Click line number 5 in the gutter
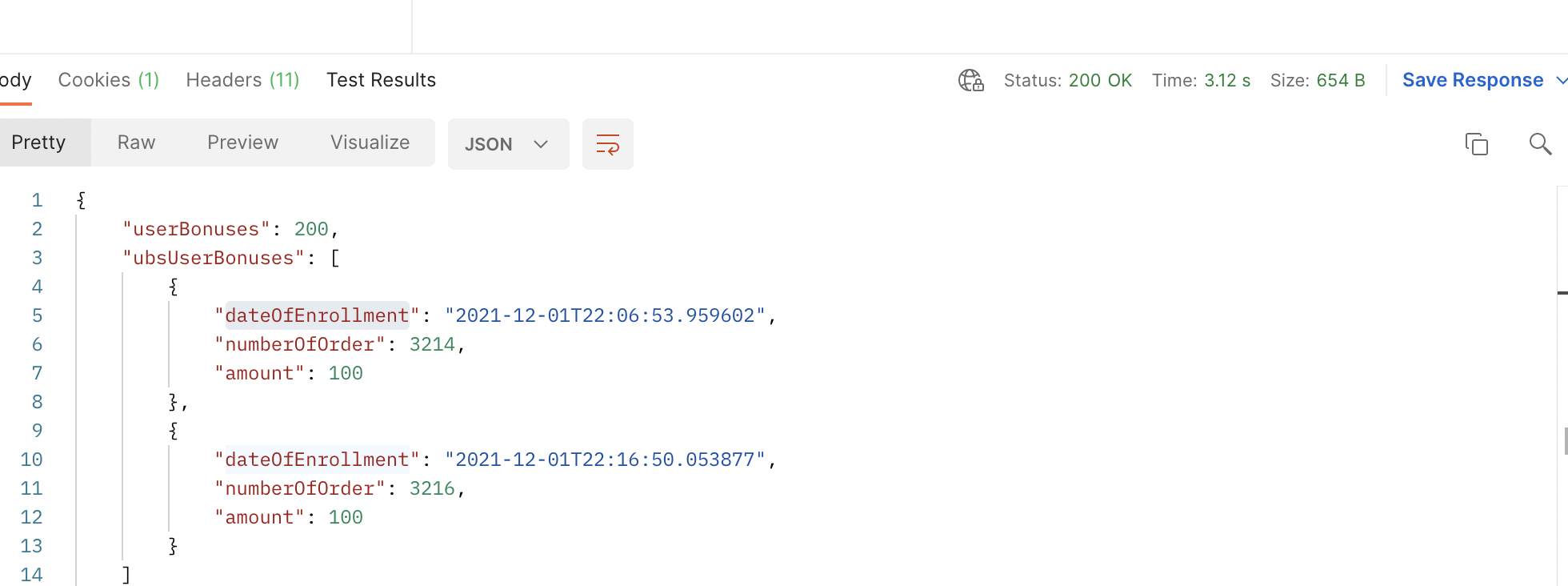This screenshot has height=586, width=1568. [37, 315]
